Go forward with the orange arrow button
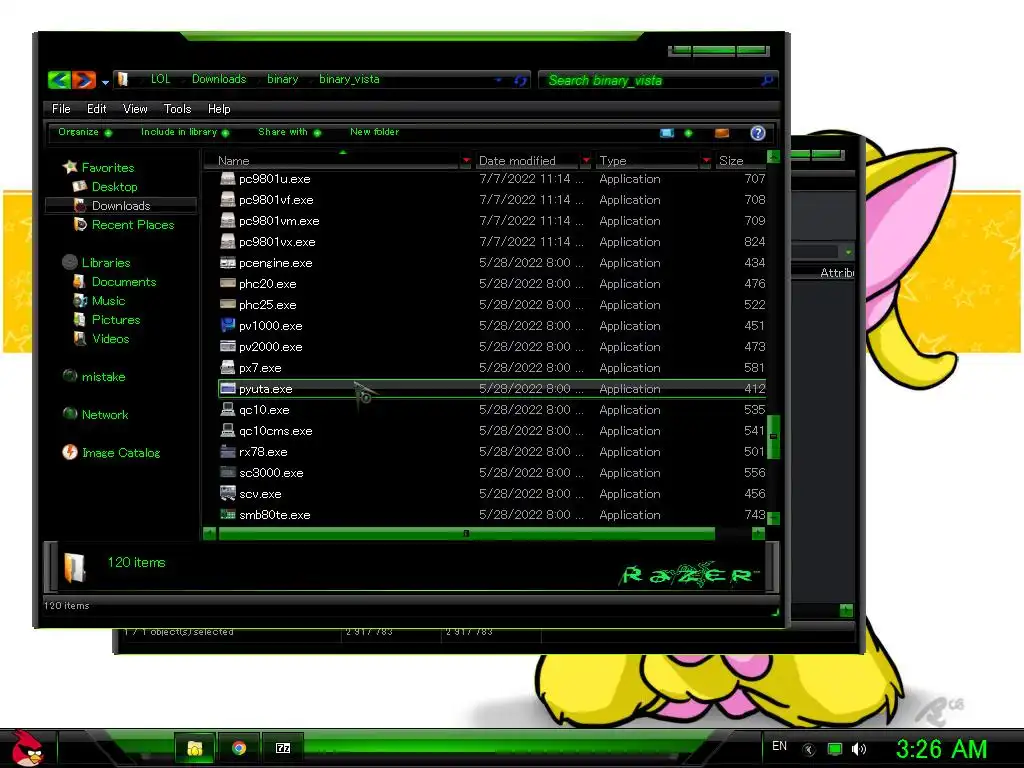This screenshot has width=1024, height=768. tap(84, 80)
